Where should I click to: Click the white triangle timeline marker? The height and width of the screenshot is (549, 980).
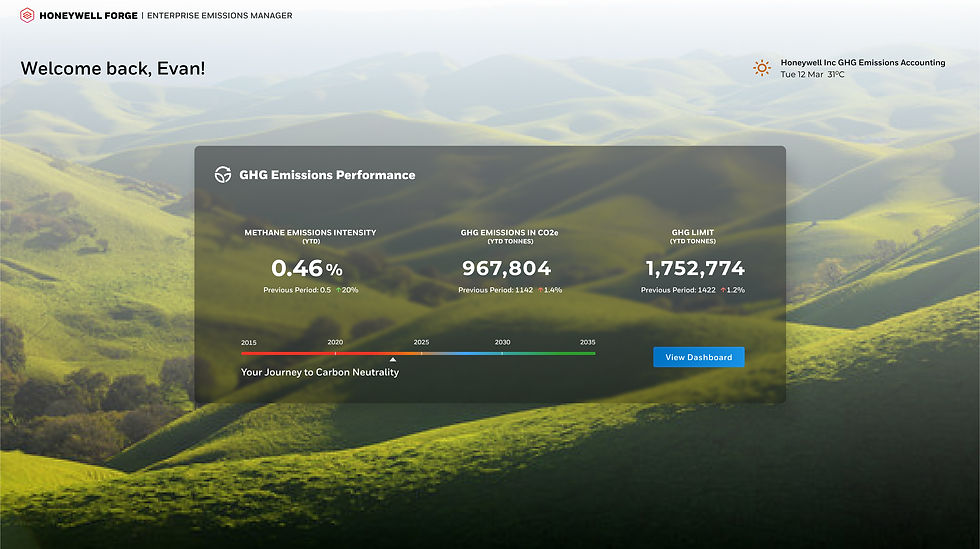(392, 360)
